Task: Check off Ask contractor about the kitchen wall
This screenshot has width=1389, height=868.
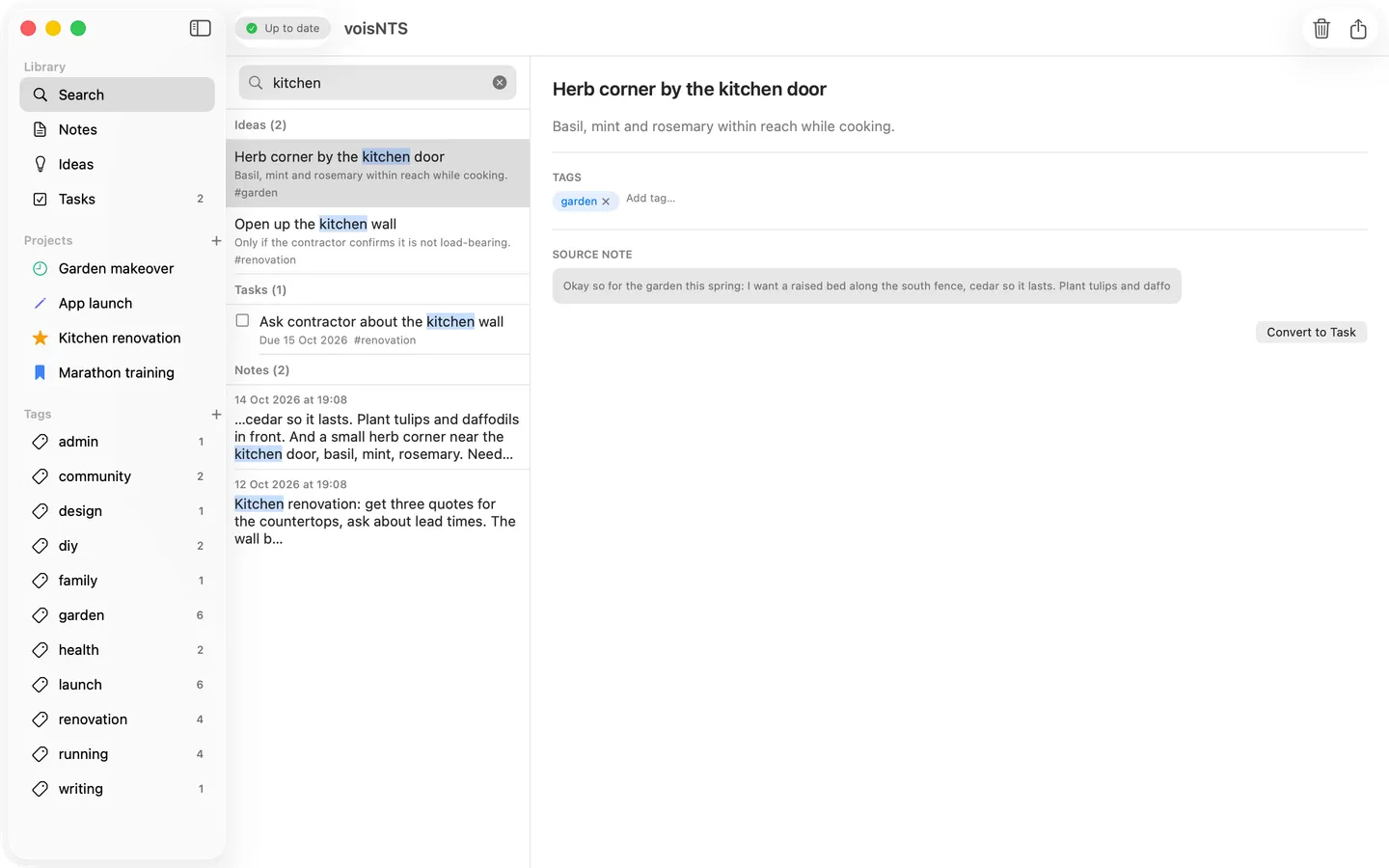Action: pos(242,321)
